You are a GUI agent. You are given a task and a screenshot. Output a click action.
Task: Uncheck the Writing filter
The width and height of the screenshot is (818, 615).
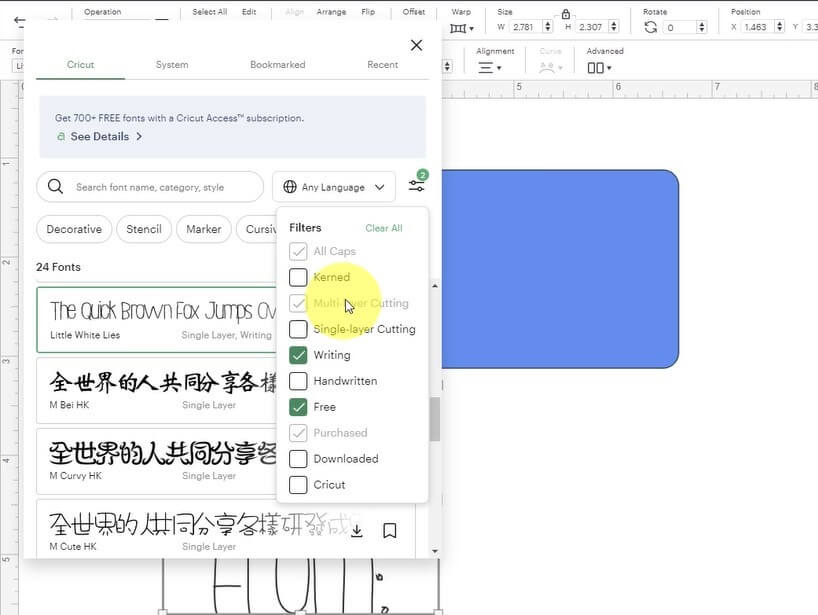(298, 355)
